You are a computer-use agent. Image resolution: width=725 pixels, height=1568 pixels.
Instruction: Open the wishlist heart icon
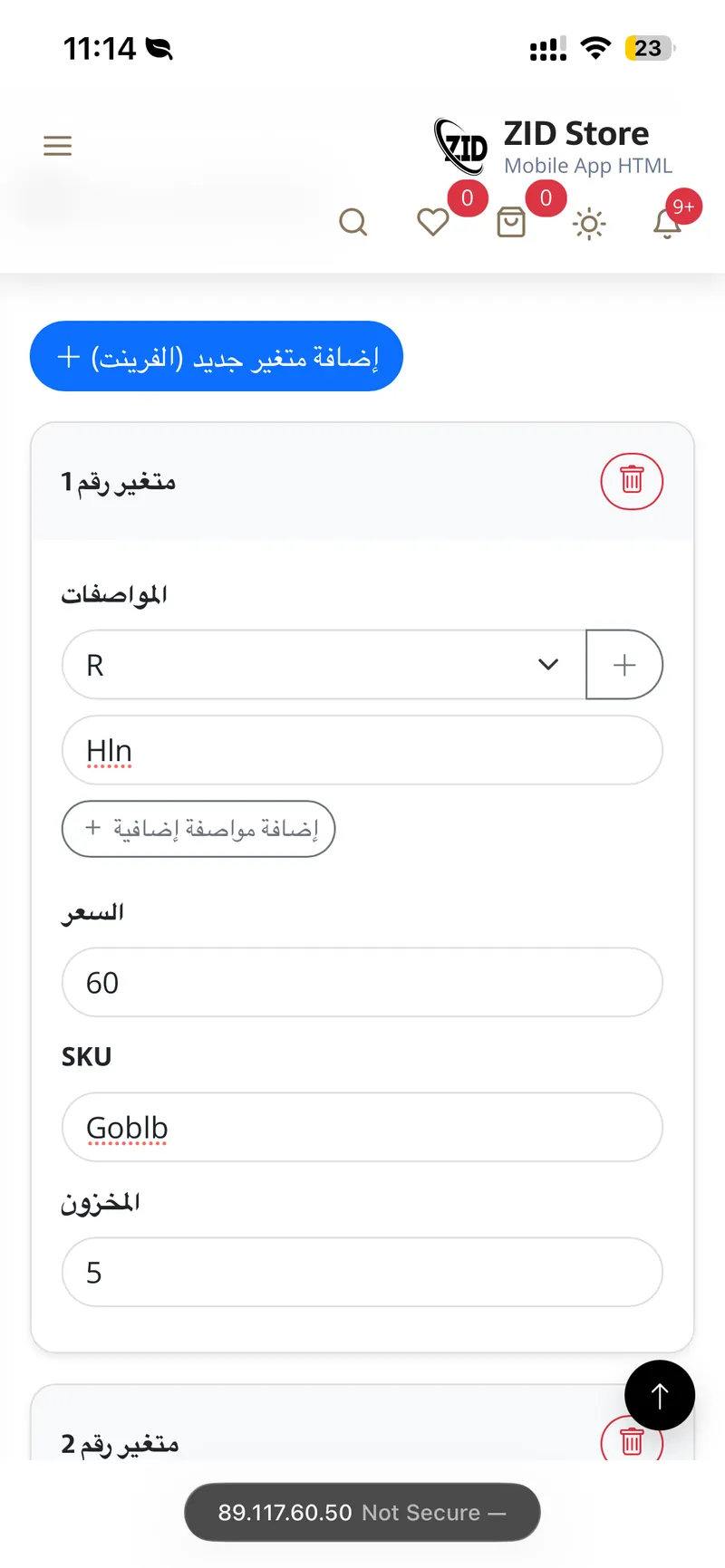(x=432, y=222)
